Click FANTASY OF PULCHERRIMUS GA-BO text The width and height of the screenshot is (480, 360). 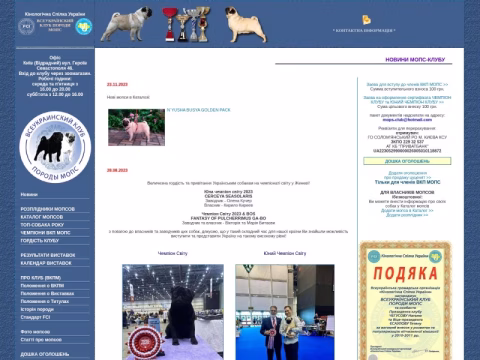tap(228, 218)
